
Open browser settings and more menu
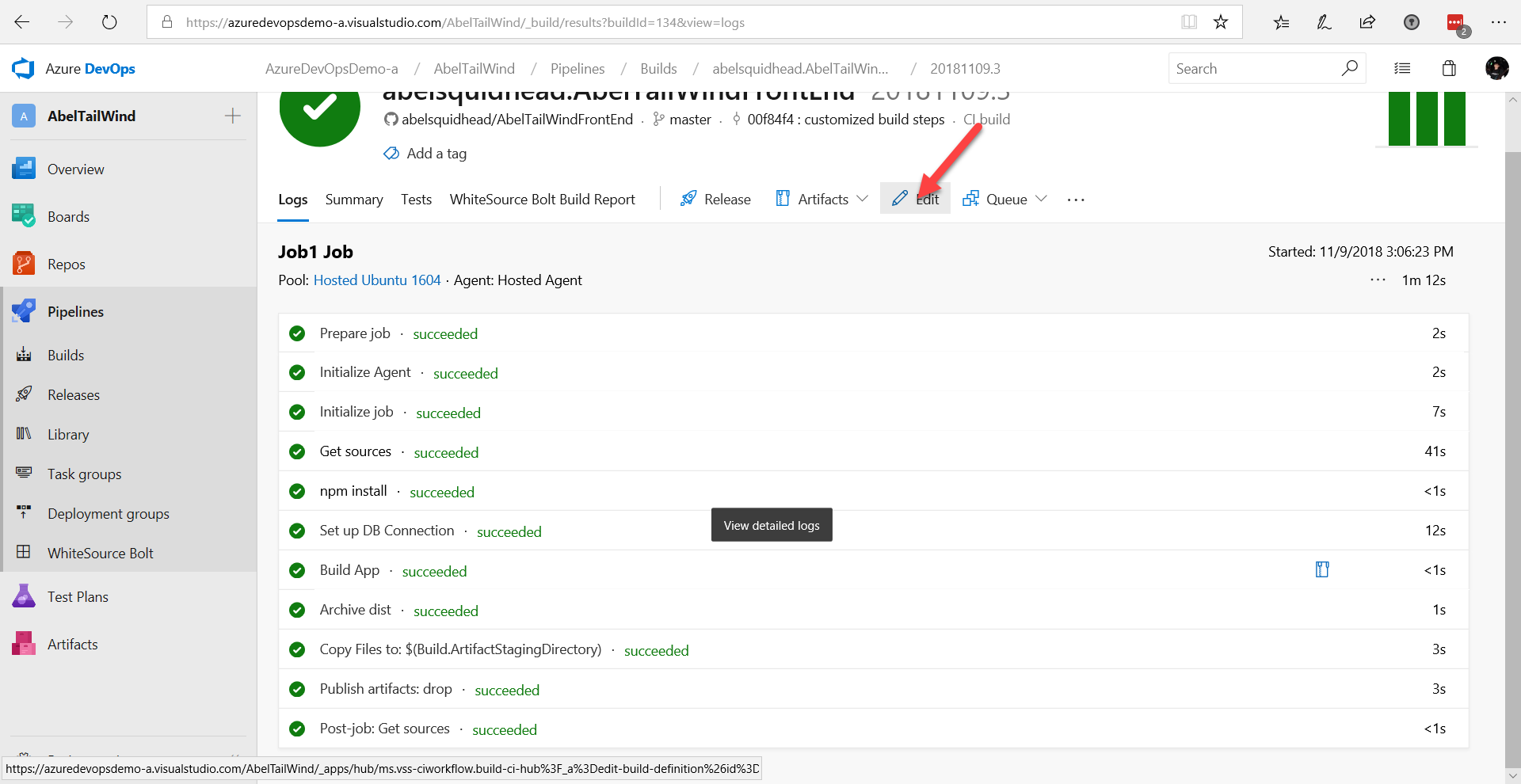click(1498, 22)
